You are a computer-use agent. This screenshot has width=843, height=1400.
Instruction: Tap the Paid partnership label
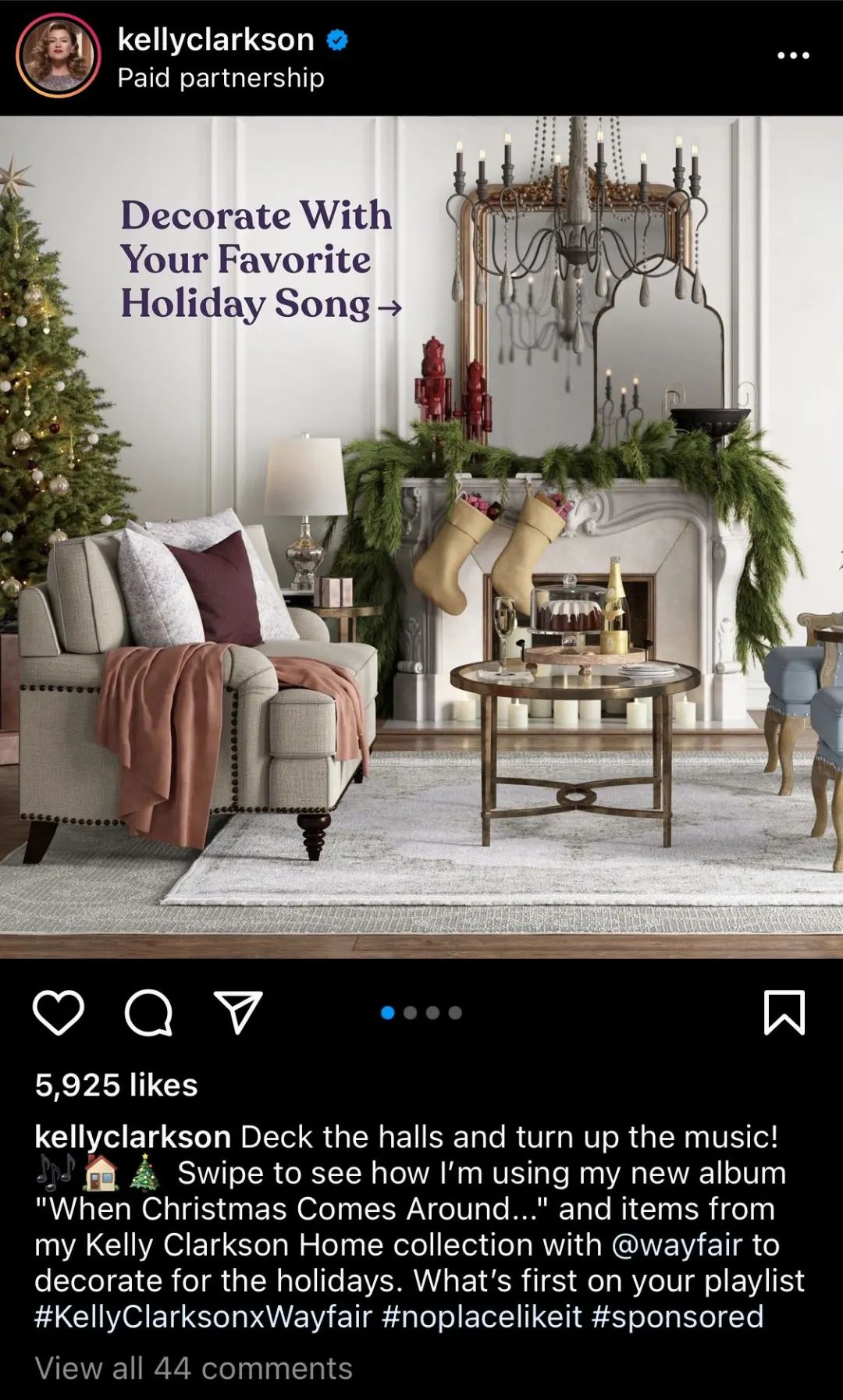click(221, 78)
